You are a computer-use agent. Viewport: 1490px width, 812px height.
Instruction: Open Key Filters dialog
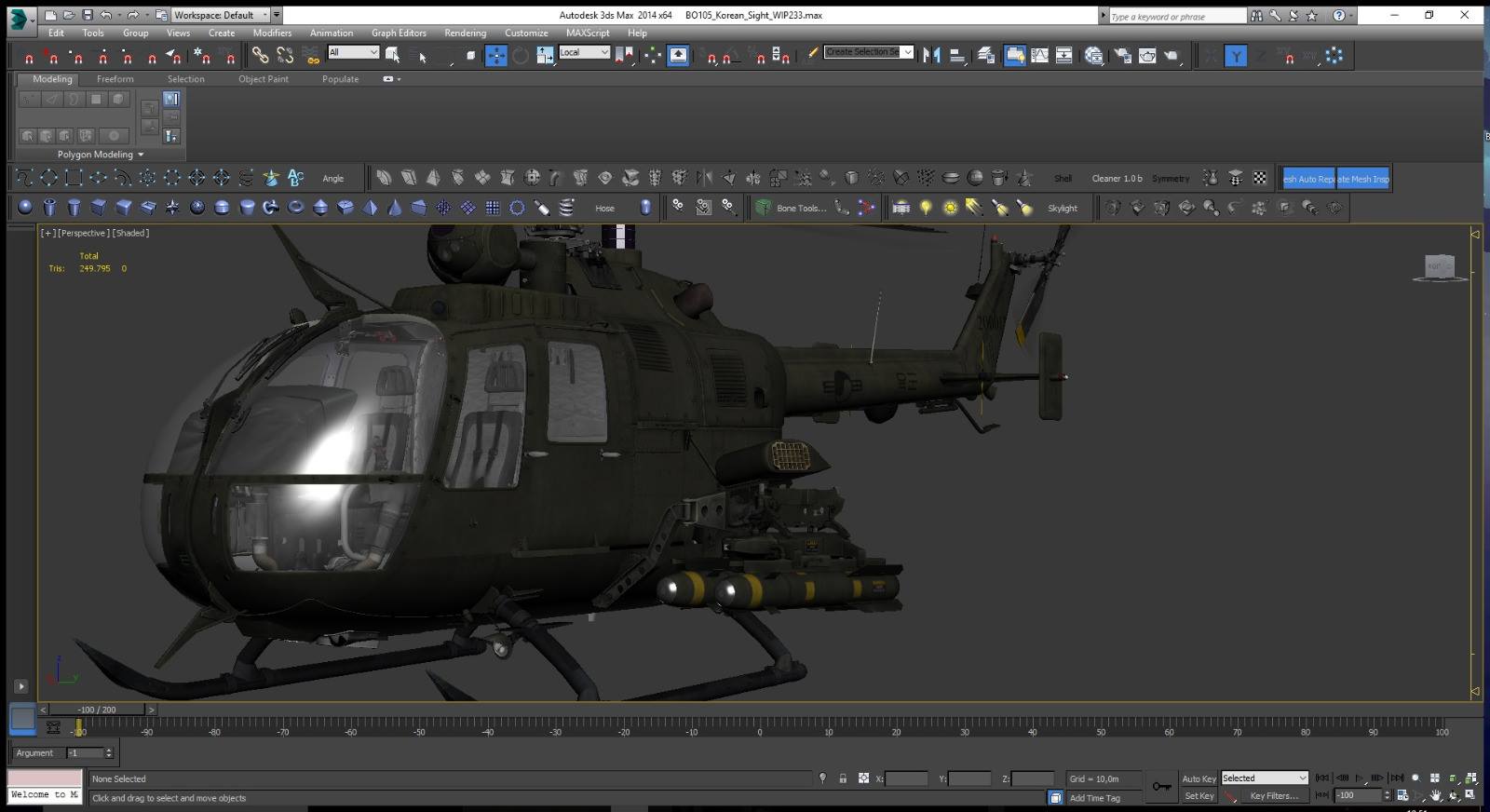[x=1273, y=796]
